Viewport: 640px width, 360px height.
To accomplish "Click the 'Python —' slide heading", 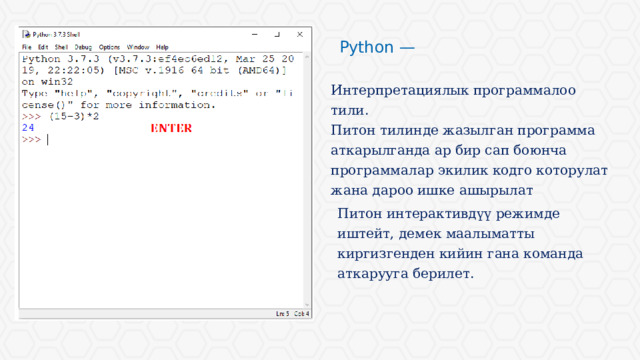I will (377, 47).
